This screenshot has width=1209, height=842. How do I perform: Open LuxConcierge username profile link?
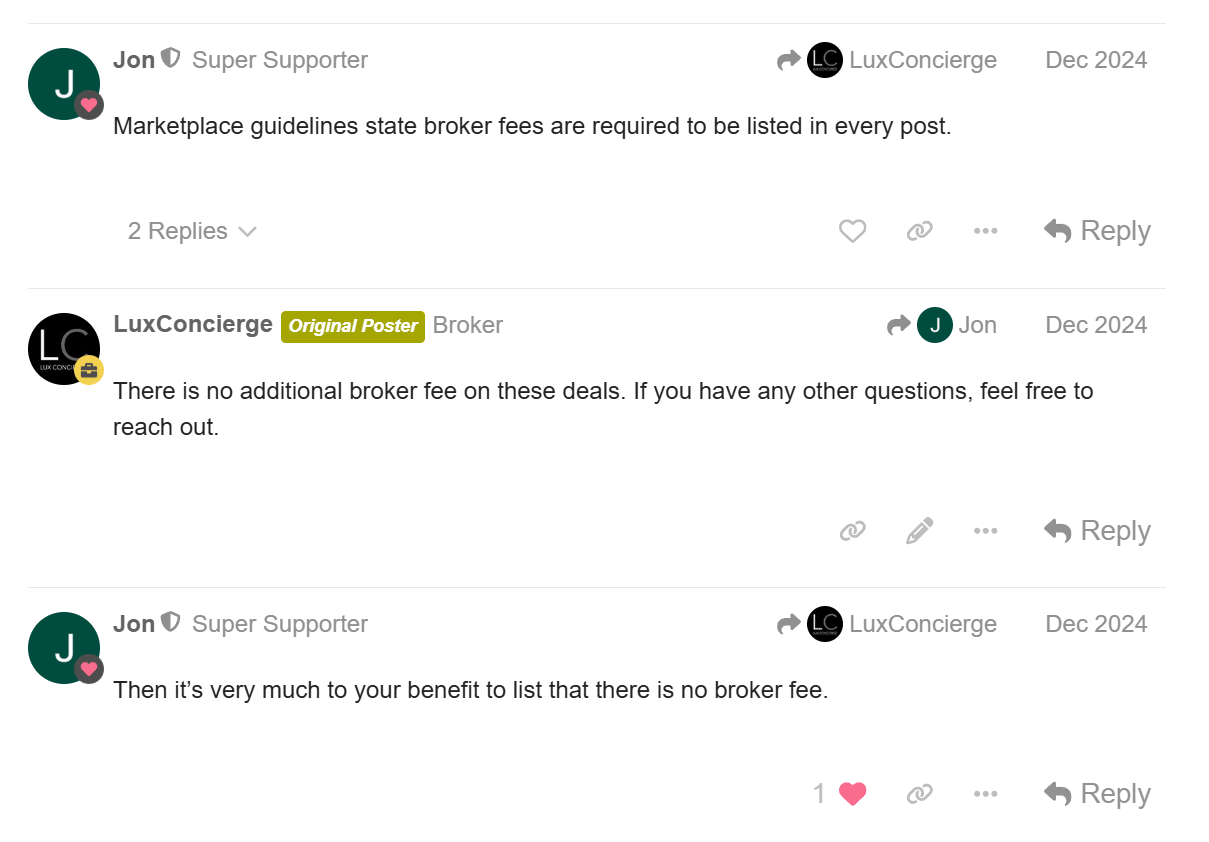[x=193, y=324]
